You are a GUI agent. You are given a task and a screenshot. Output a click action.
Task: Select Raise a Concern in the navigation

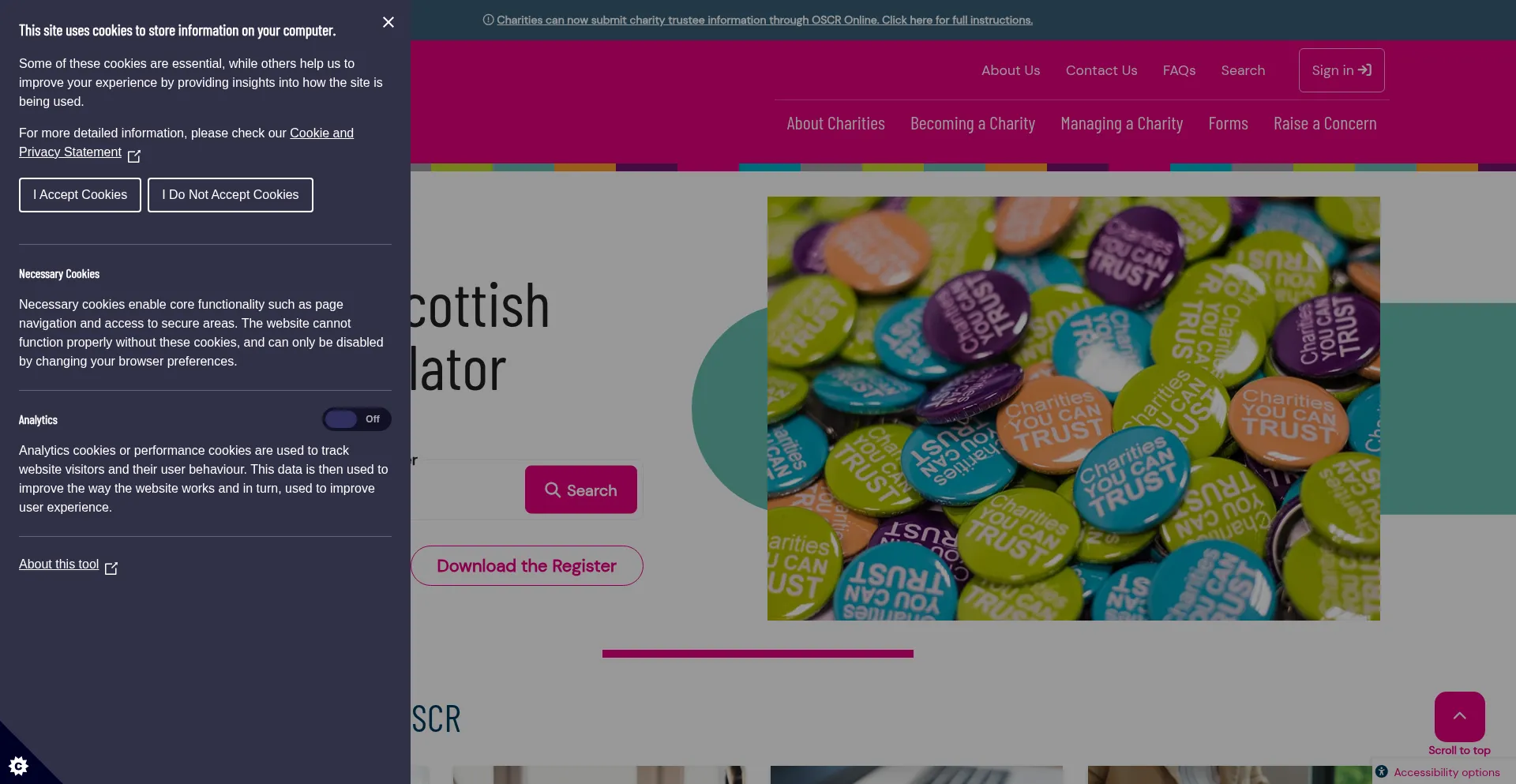[1325, 124]
